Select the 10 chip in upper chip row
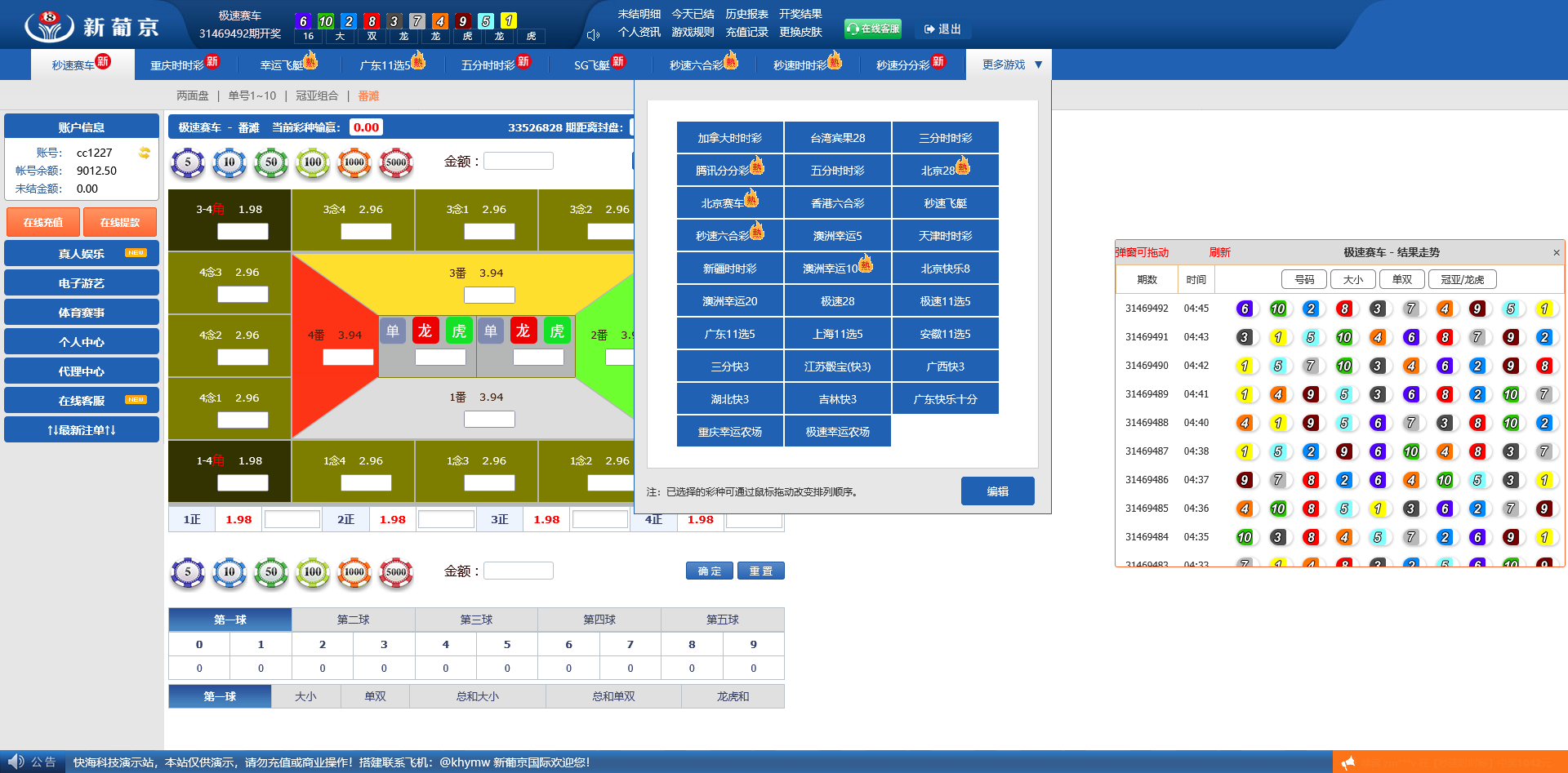1568x773 pixels. (229, 162)
